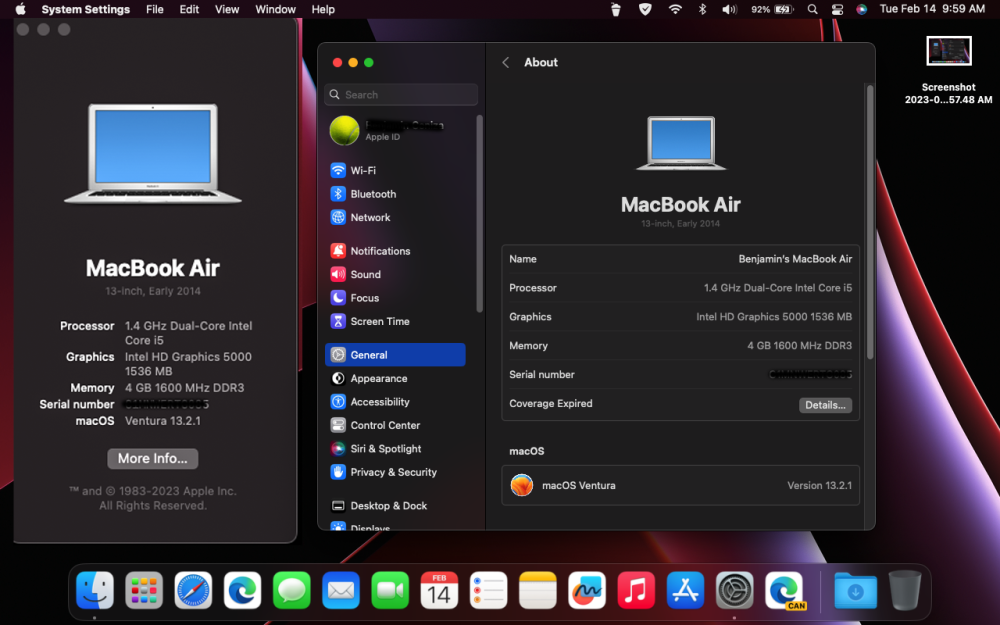Screen dimensions: 1000x625
Task: Select General in the settings sidebar
Action: coord(395,355)
